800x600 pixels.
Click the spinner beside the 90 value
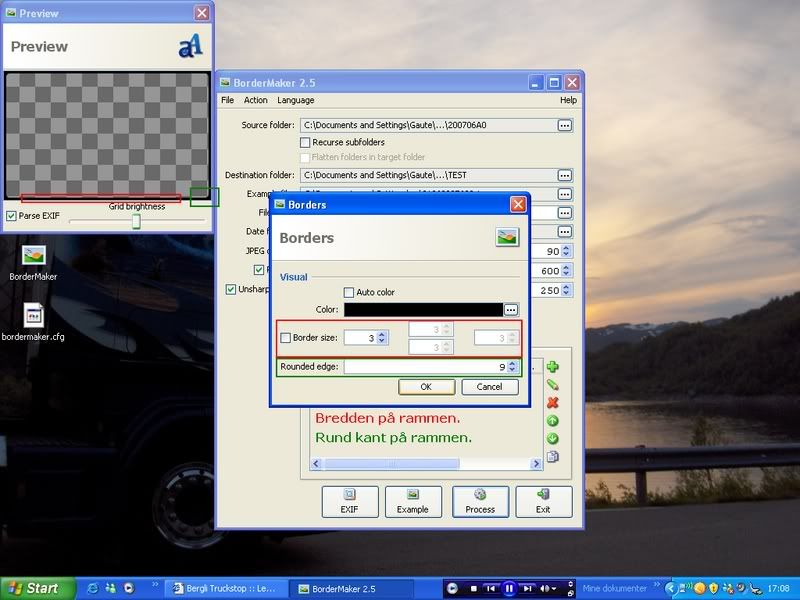[x=566, y=251]
